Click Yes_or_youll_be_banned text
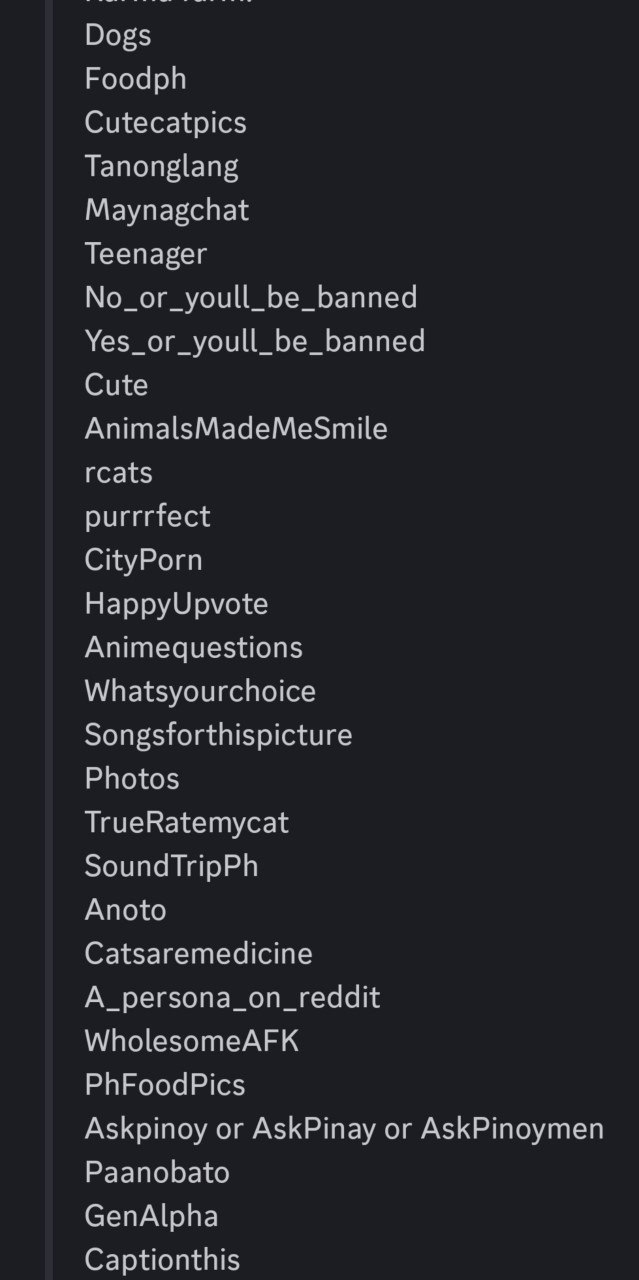639x1280 pixels. tap(255, 342)
